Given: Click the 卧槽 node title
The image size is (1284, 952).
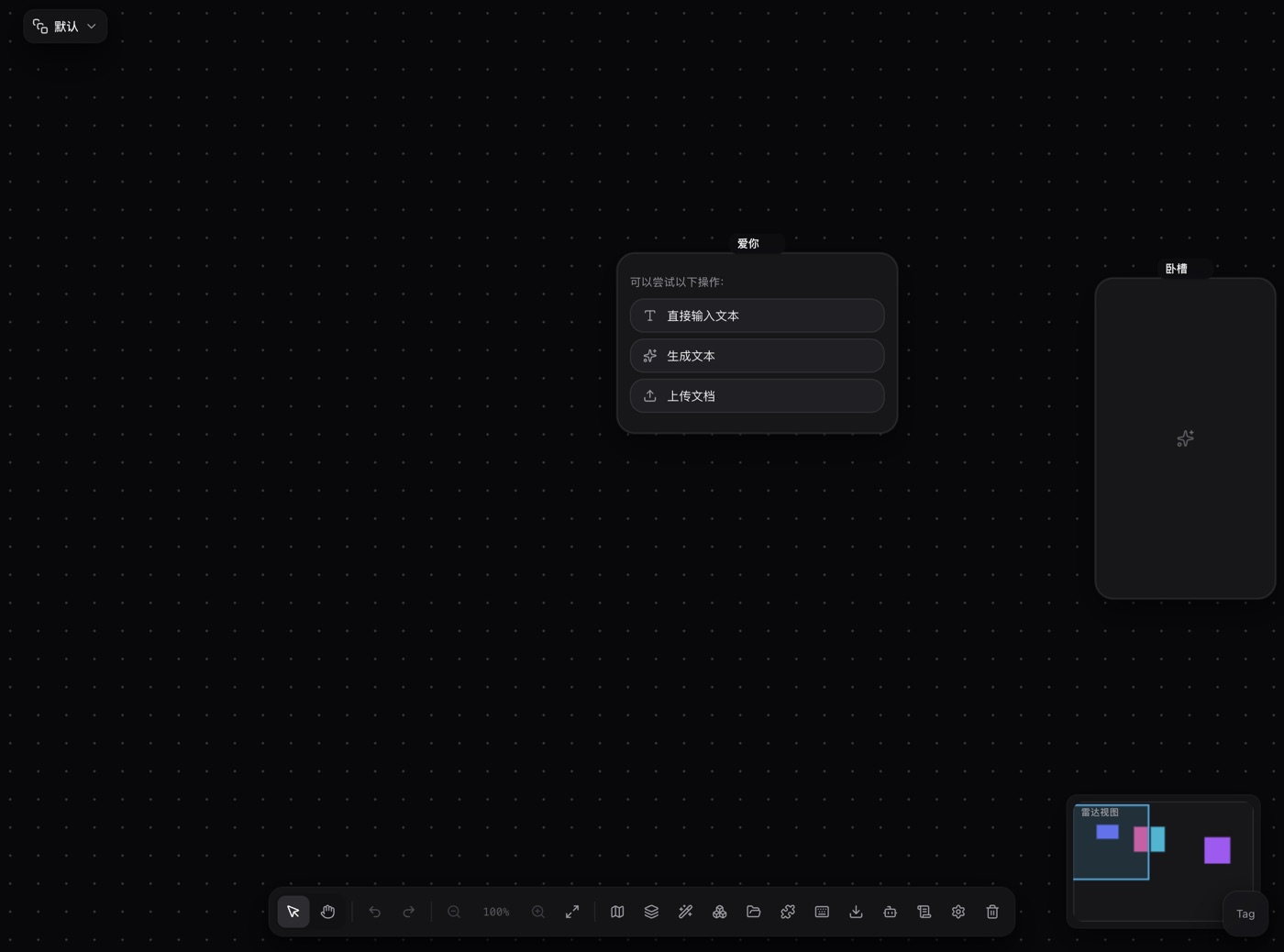Looking at the screenshot, I should [1177, 269].
